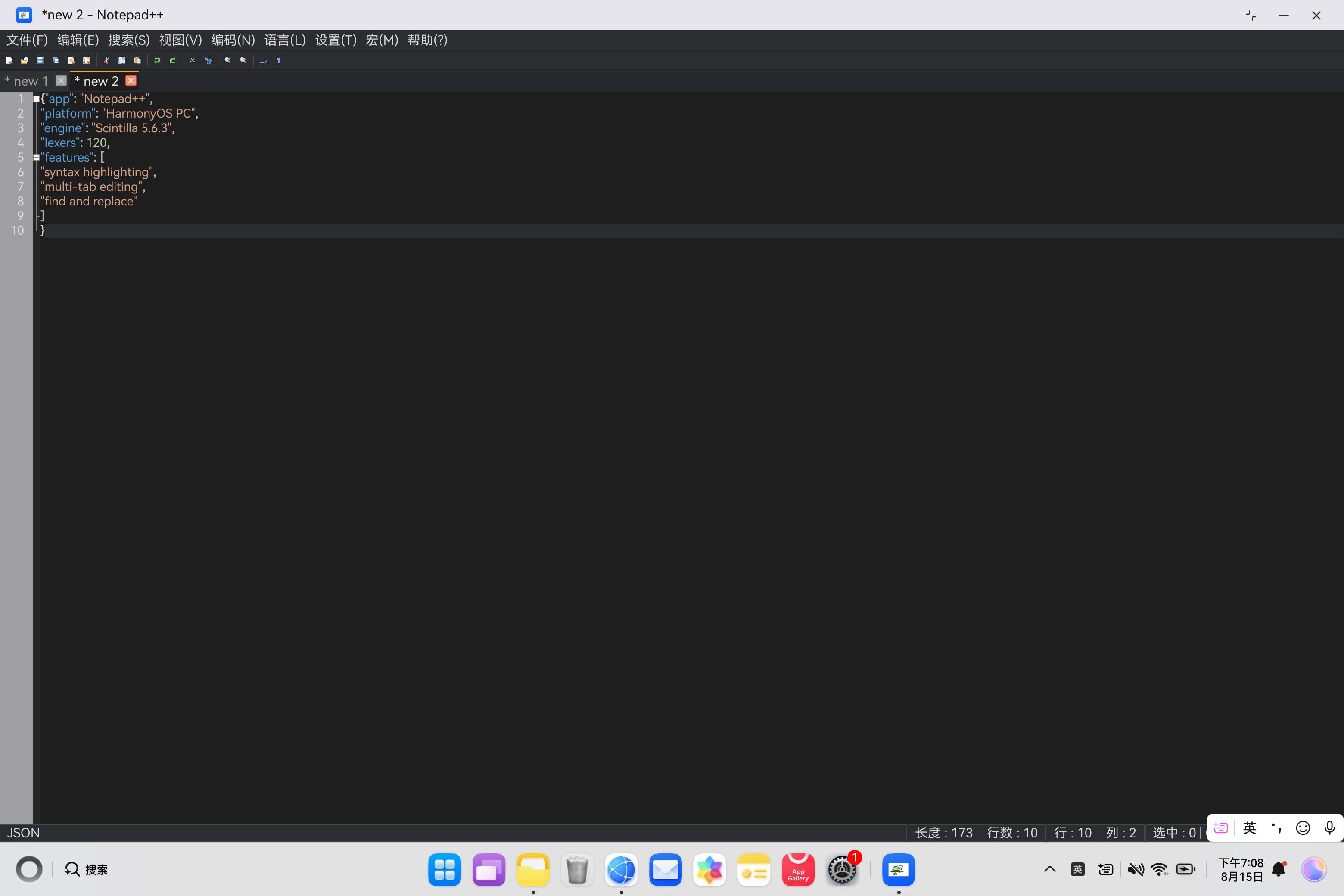
Task: Click the 长度 : 173 status field
Action: (x=943, y=833)
